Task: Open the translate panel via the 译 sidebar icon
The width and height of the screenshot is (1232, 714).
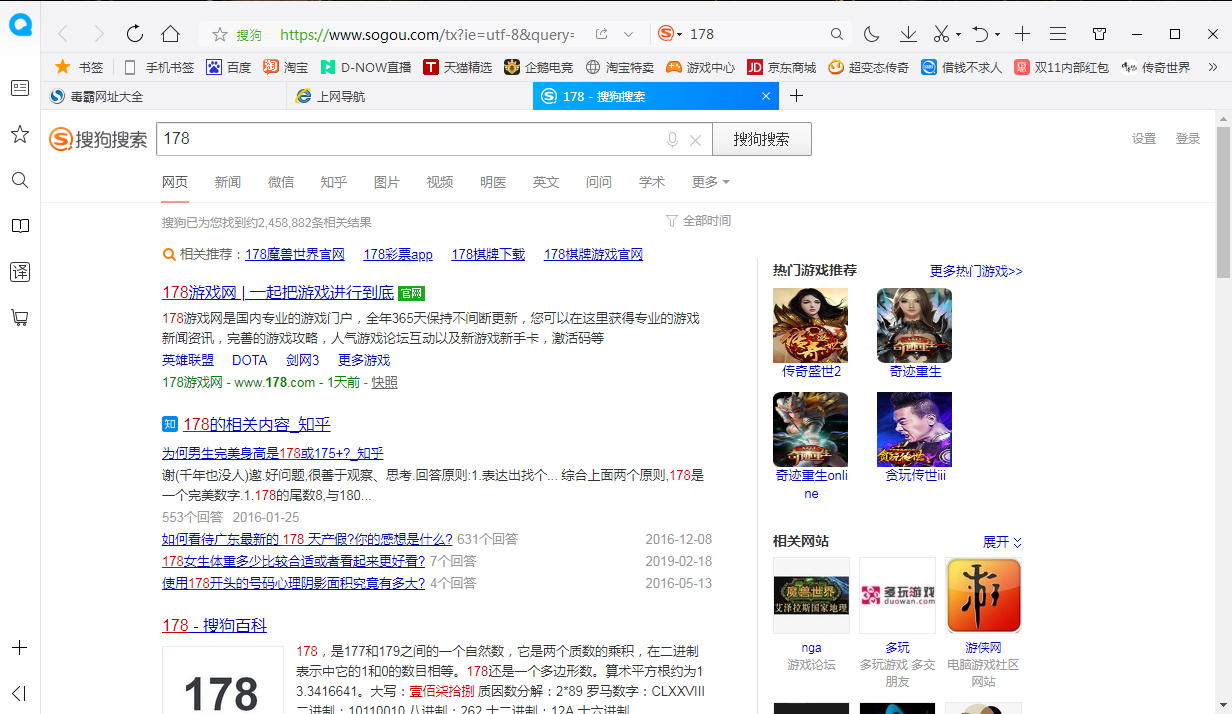Action: tap(20, 271)
